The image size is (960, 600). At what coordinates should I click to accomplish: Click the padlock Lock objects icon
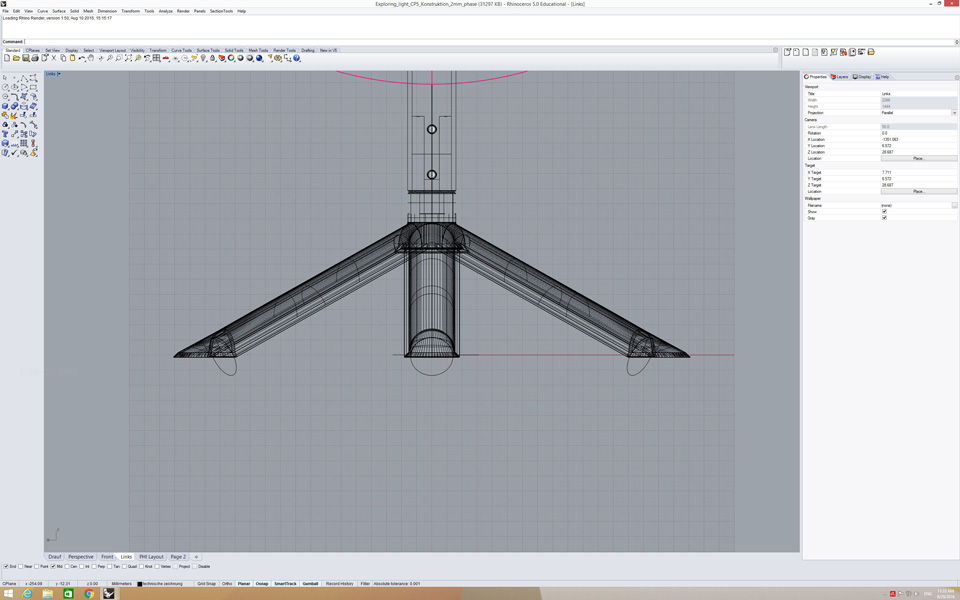212,58
